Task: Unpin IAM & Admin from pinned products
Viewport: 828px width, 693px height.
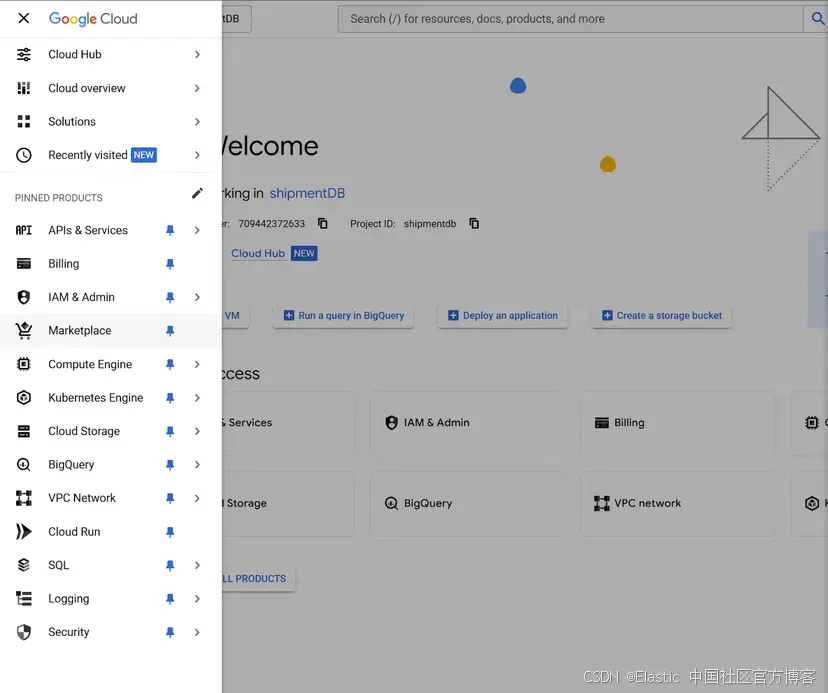Action: [x=170, y=297]
